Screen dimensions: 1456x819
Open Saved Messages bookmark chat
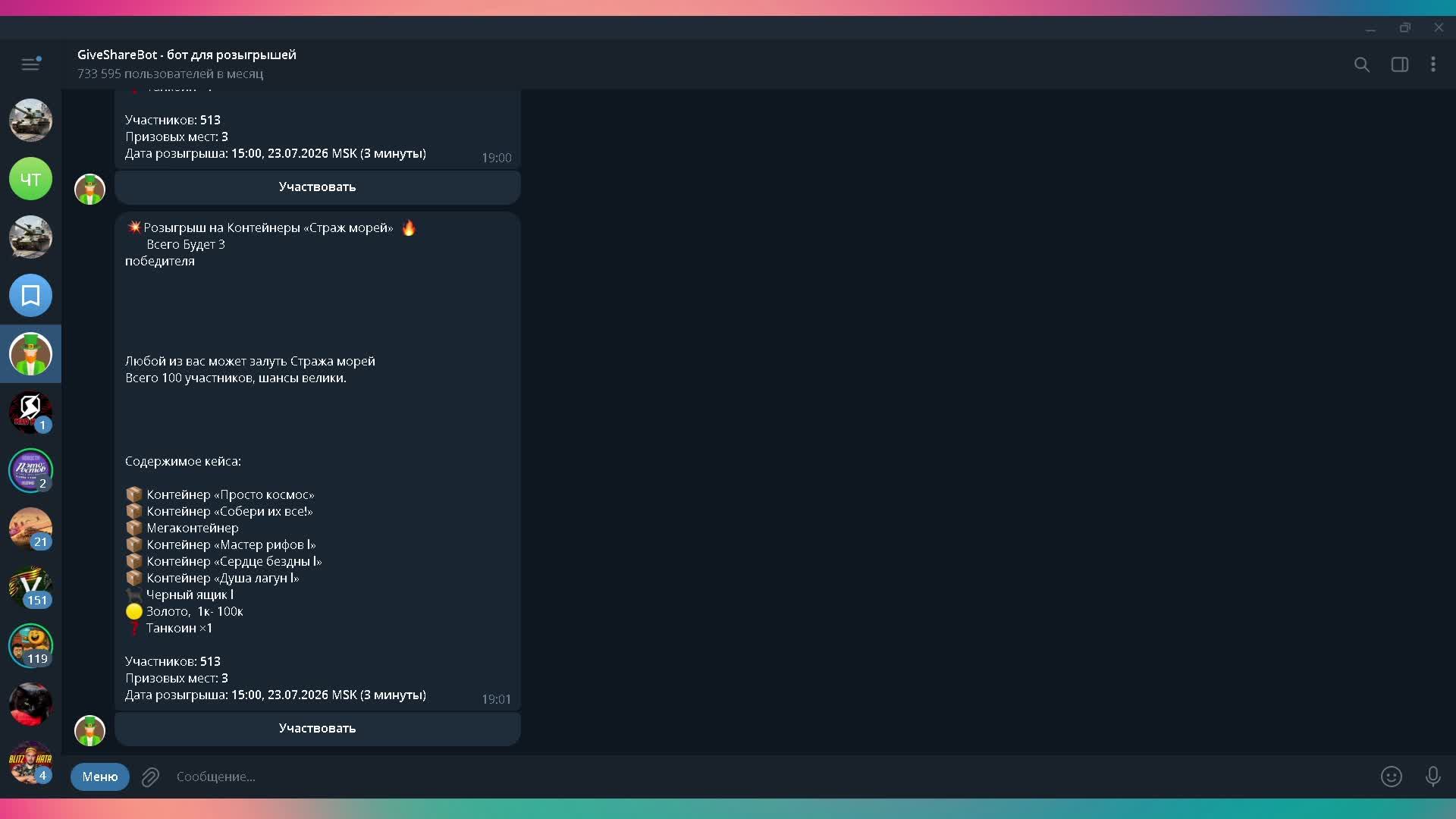(x=30, y=296)
